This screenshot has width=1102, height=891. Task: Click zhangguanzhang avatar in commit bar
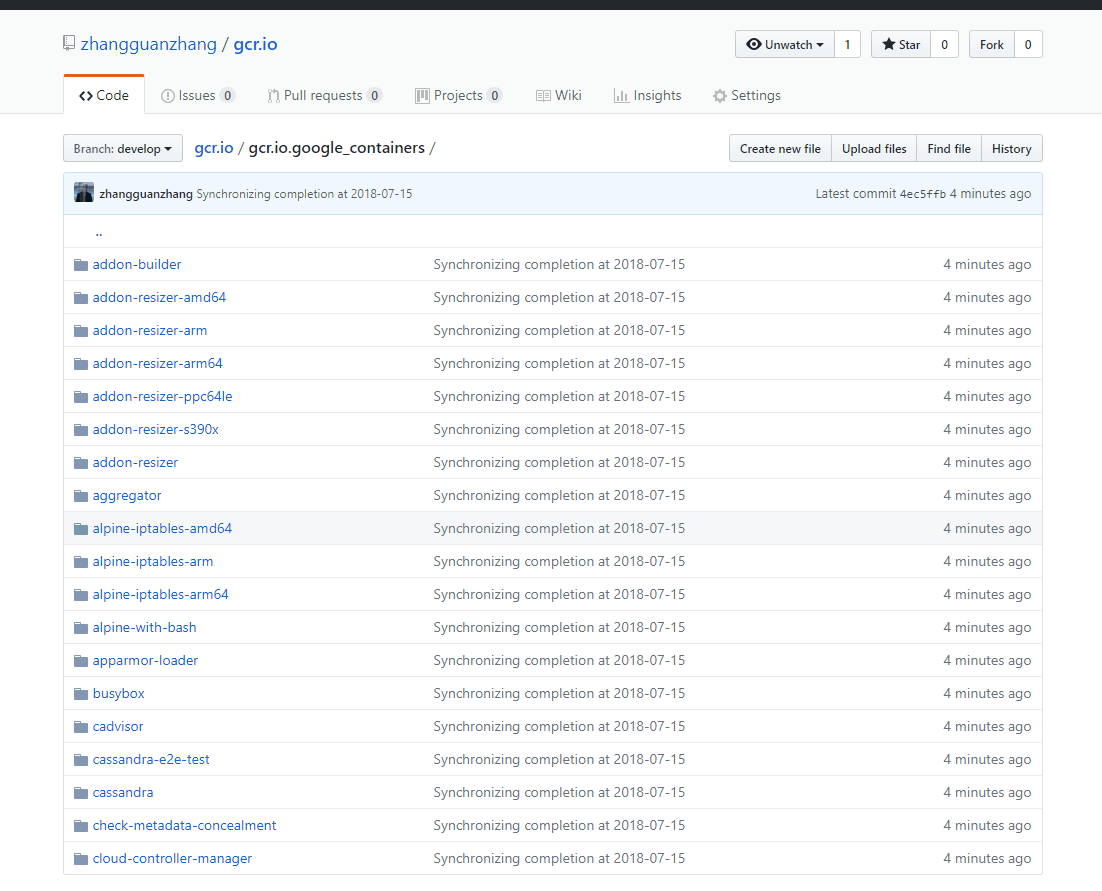[84, 193]
